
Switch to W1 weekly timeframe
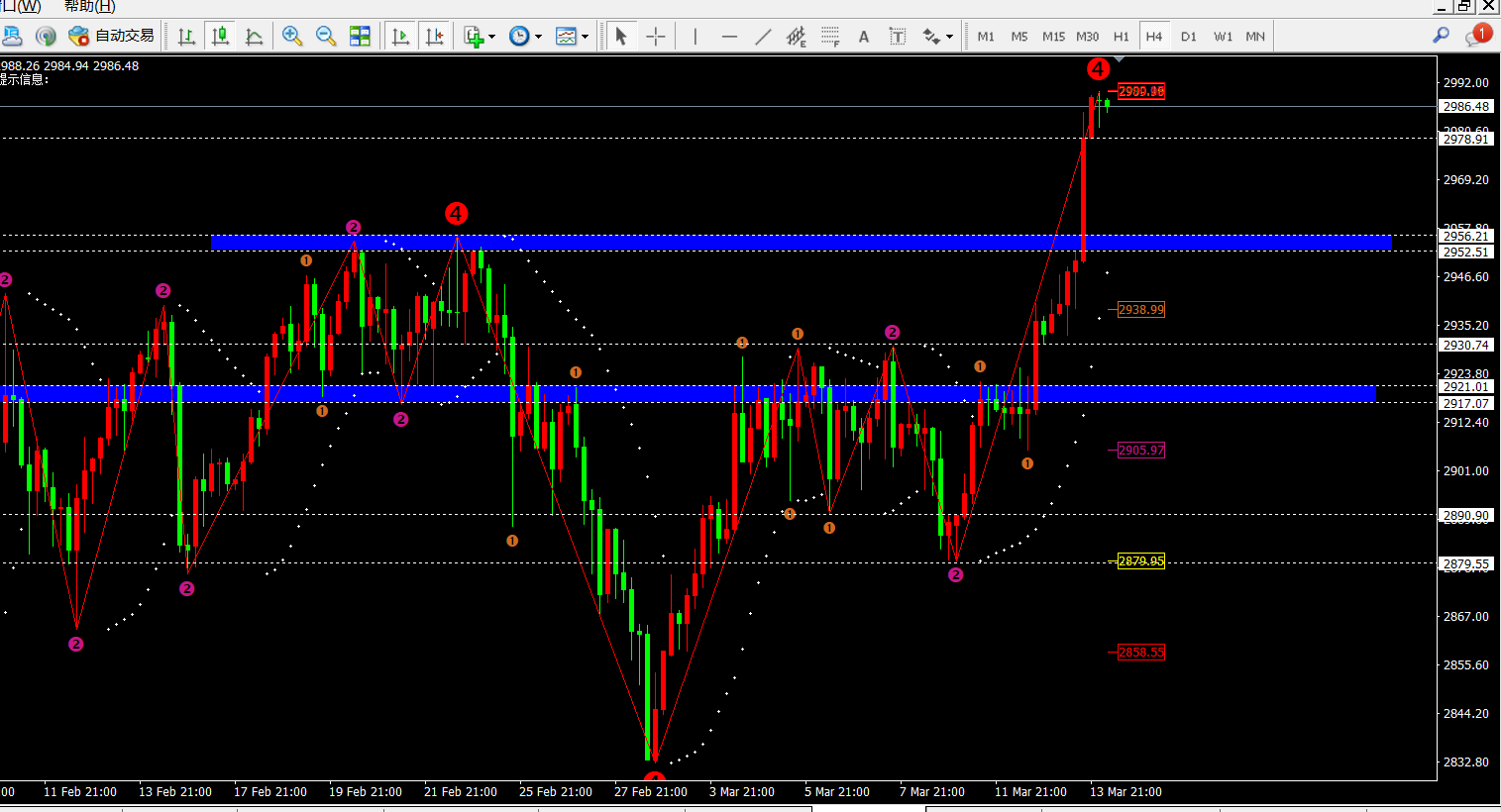tap(1223, 37)
